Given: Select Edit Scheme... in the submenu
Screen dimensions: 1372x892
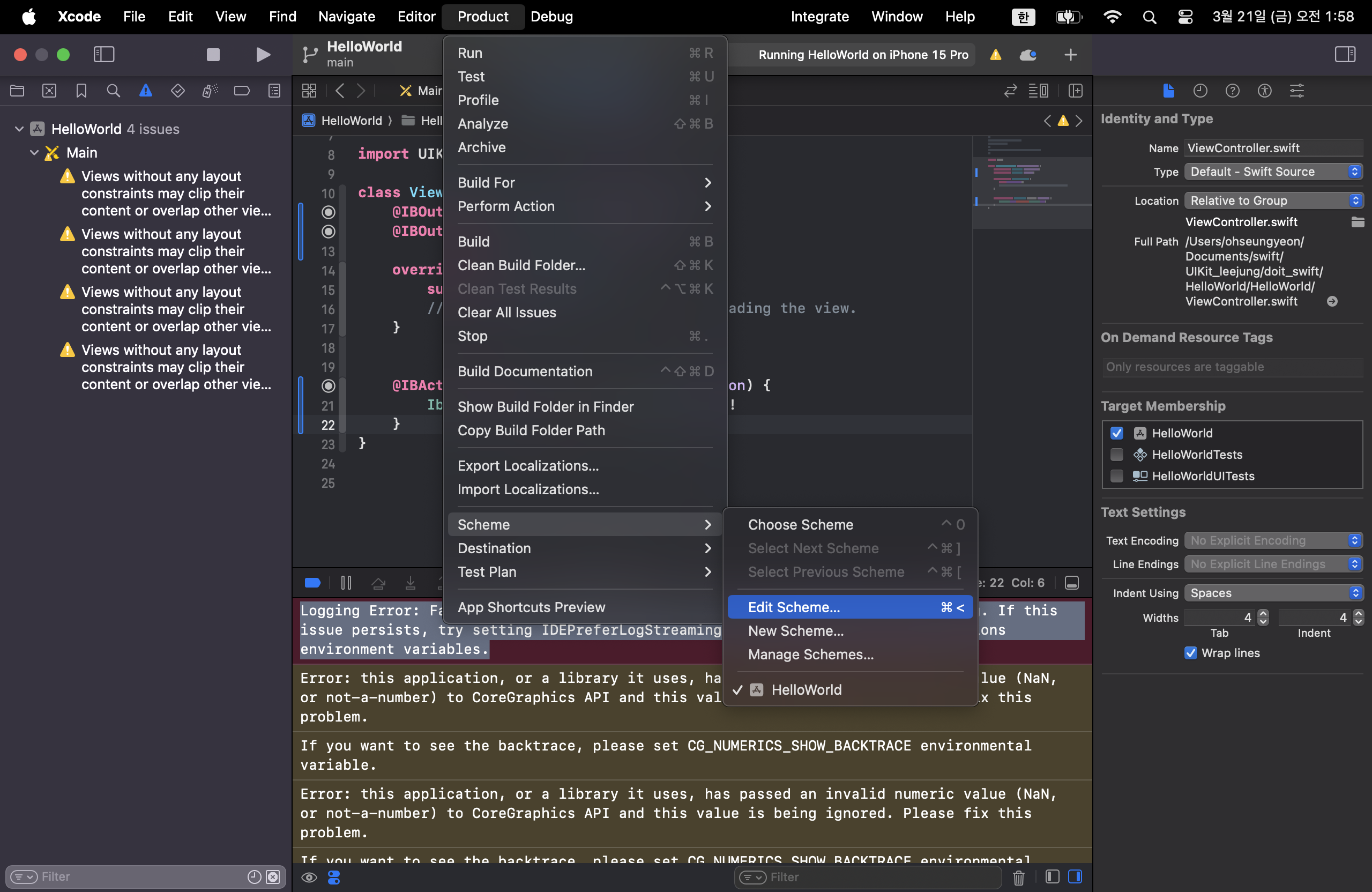Looking at the screenshot, I should (849, 607).
